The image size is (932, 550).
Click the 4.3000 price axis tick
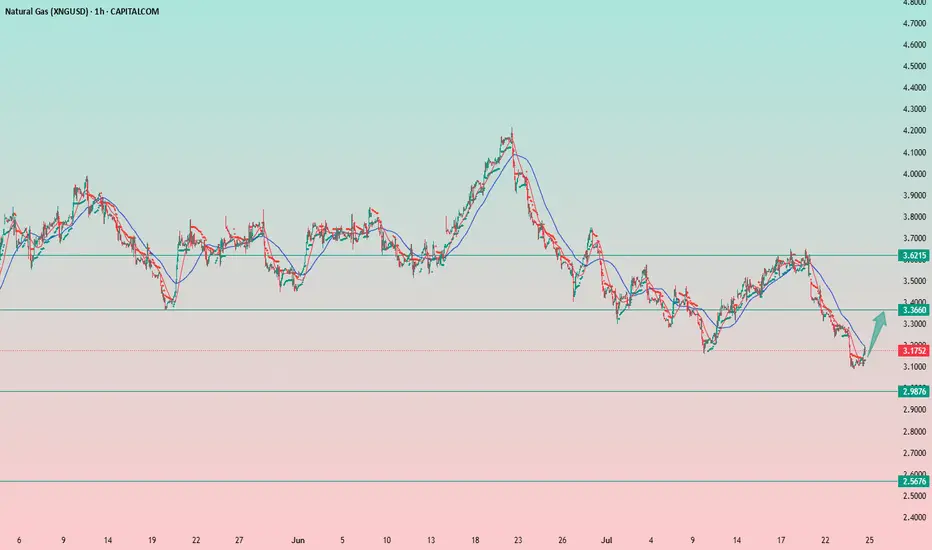[x=914, y=109]
